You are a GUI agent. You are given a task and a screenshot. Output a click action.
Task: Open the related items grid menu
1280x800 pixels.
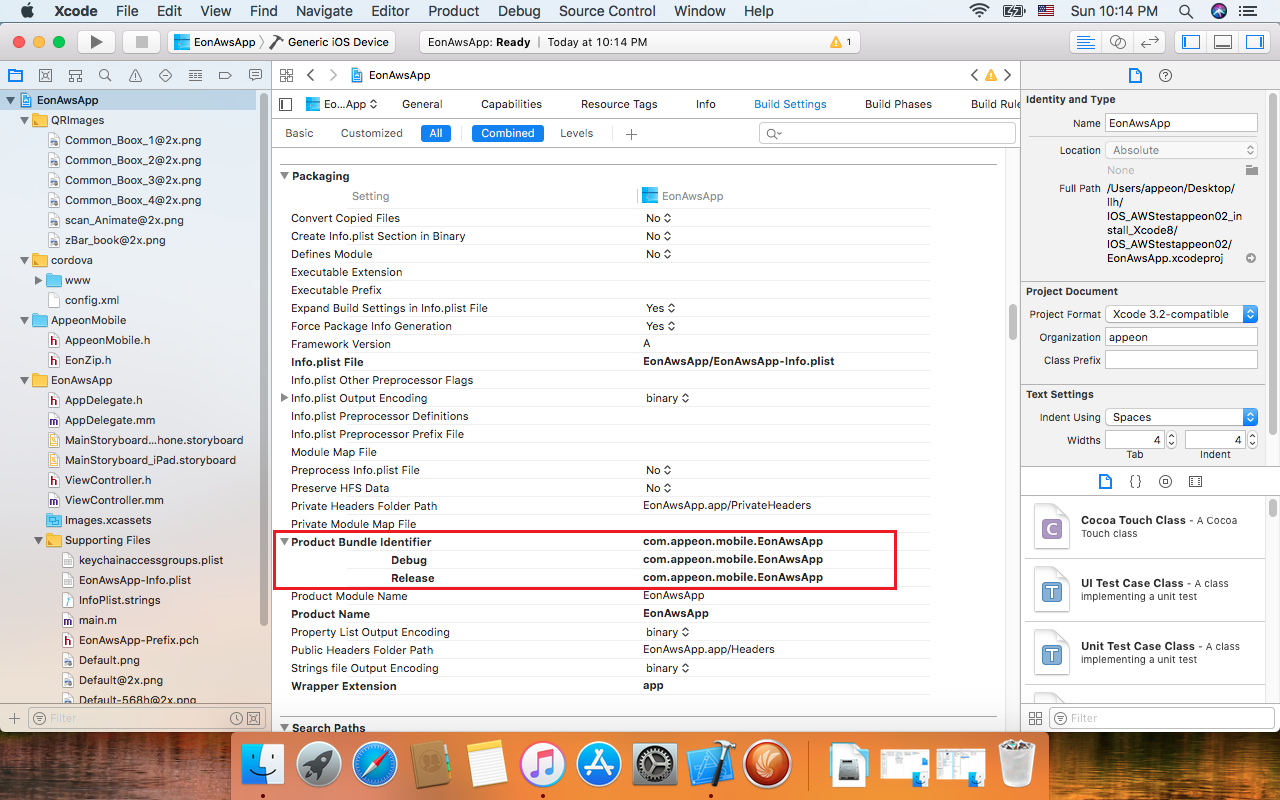286,75
